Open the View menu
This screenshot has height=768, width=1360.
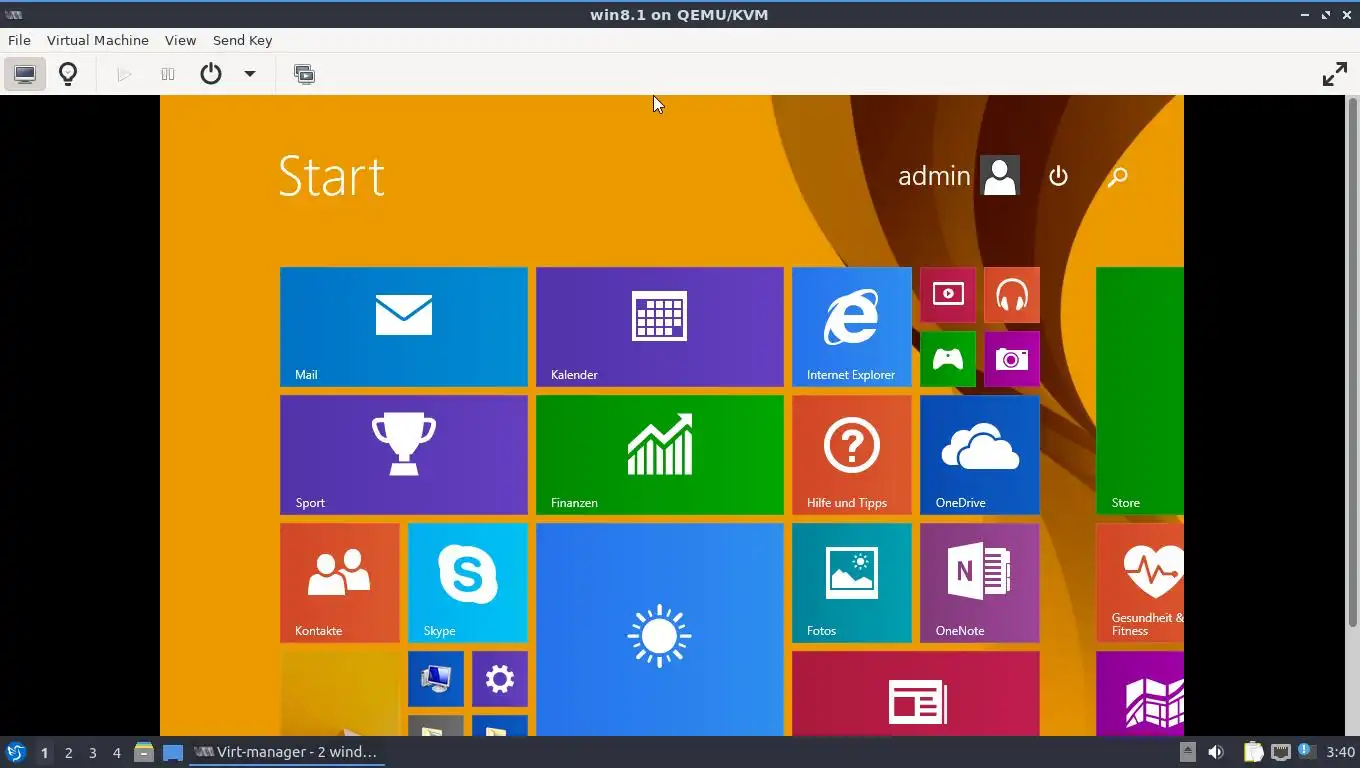click(180, 40)
